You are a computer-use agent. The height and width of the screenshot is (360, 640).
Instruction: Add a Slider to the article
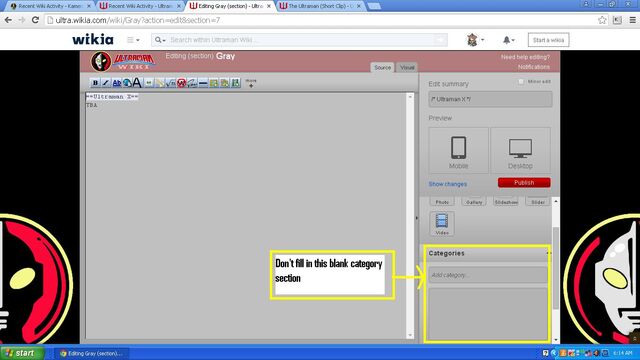click(538, 202)
